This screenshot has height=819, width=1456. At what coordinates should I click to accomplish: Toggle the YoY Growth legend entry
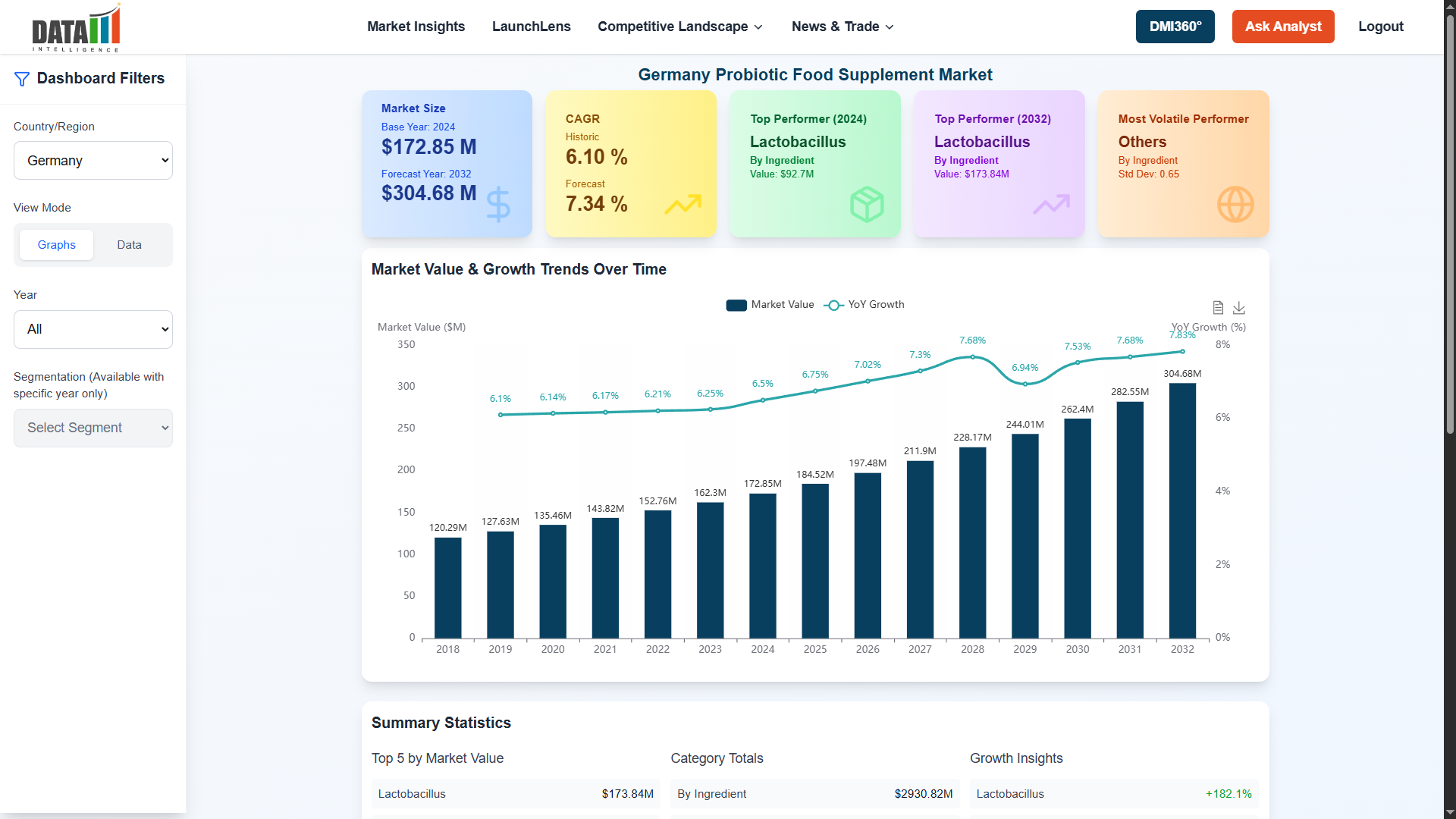coord(864,304)
